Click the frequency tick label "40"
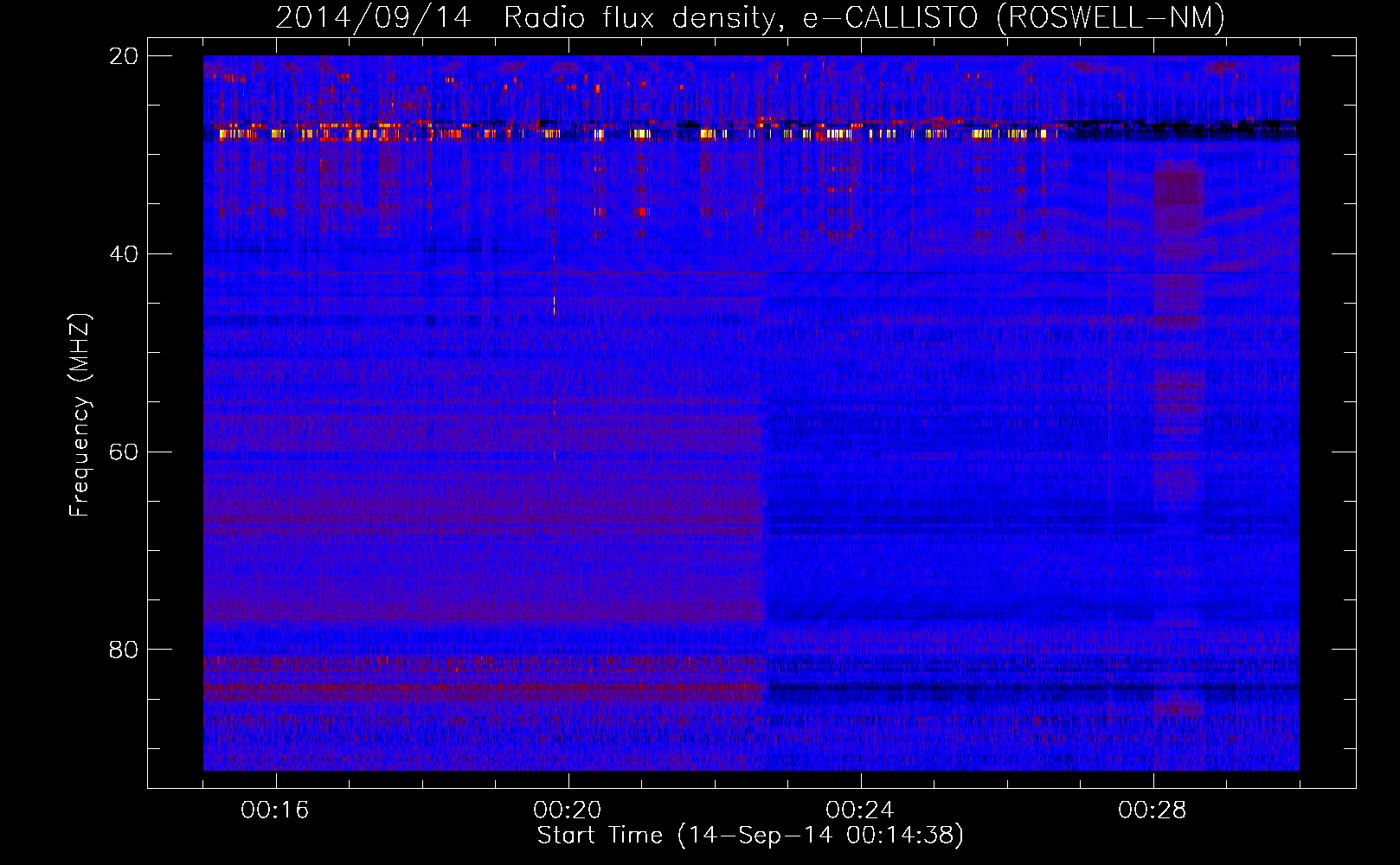 pyautogui.click(x=124, y=254)
